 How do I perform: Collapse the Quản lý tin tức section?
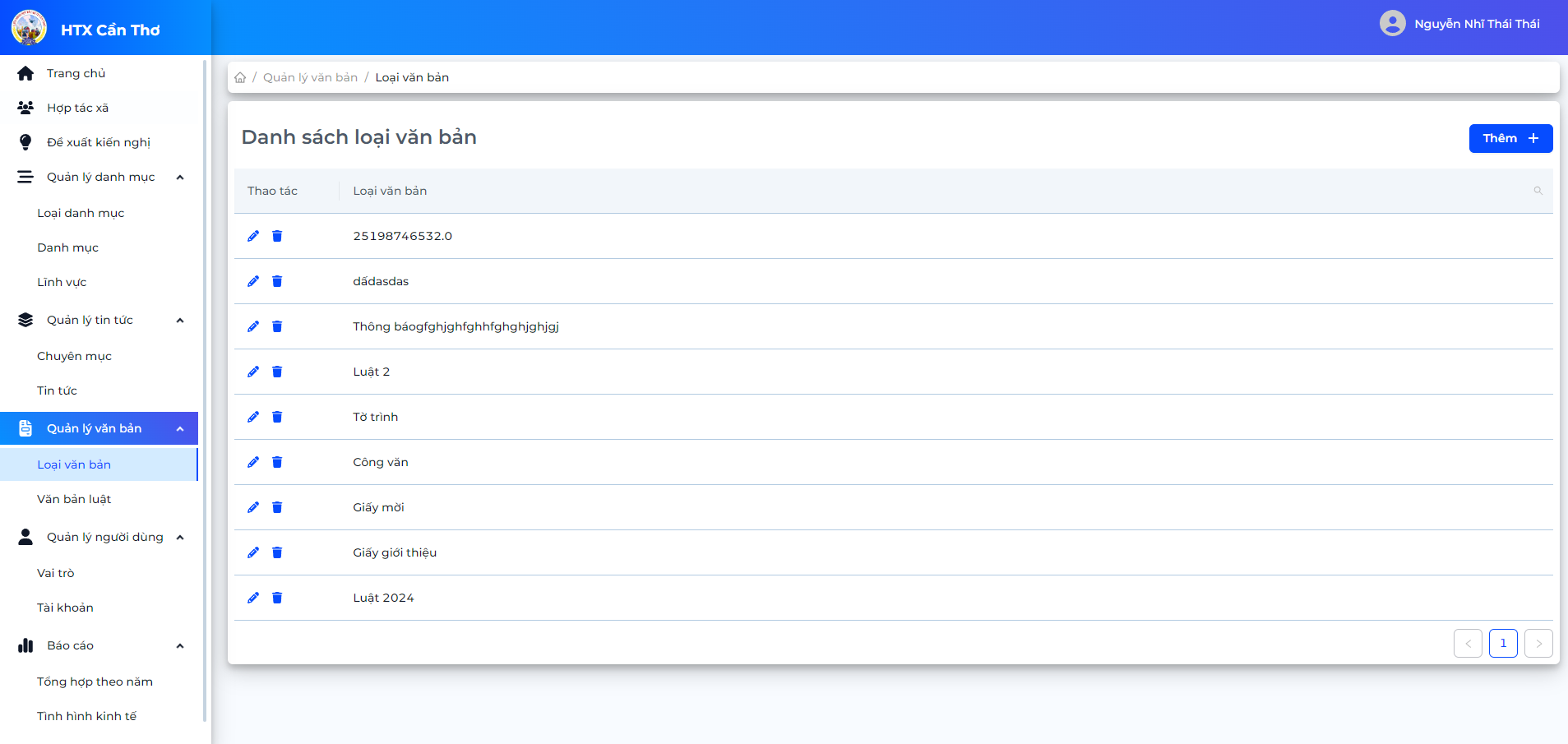point(180,321)
